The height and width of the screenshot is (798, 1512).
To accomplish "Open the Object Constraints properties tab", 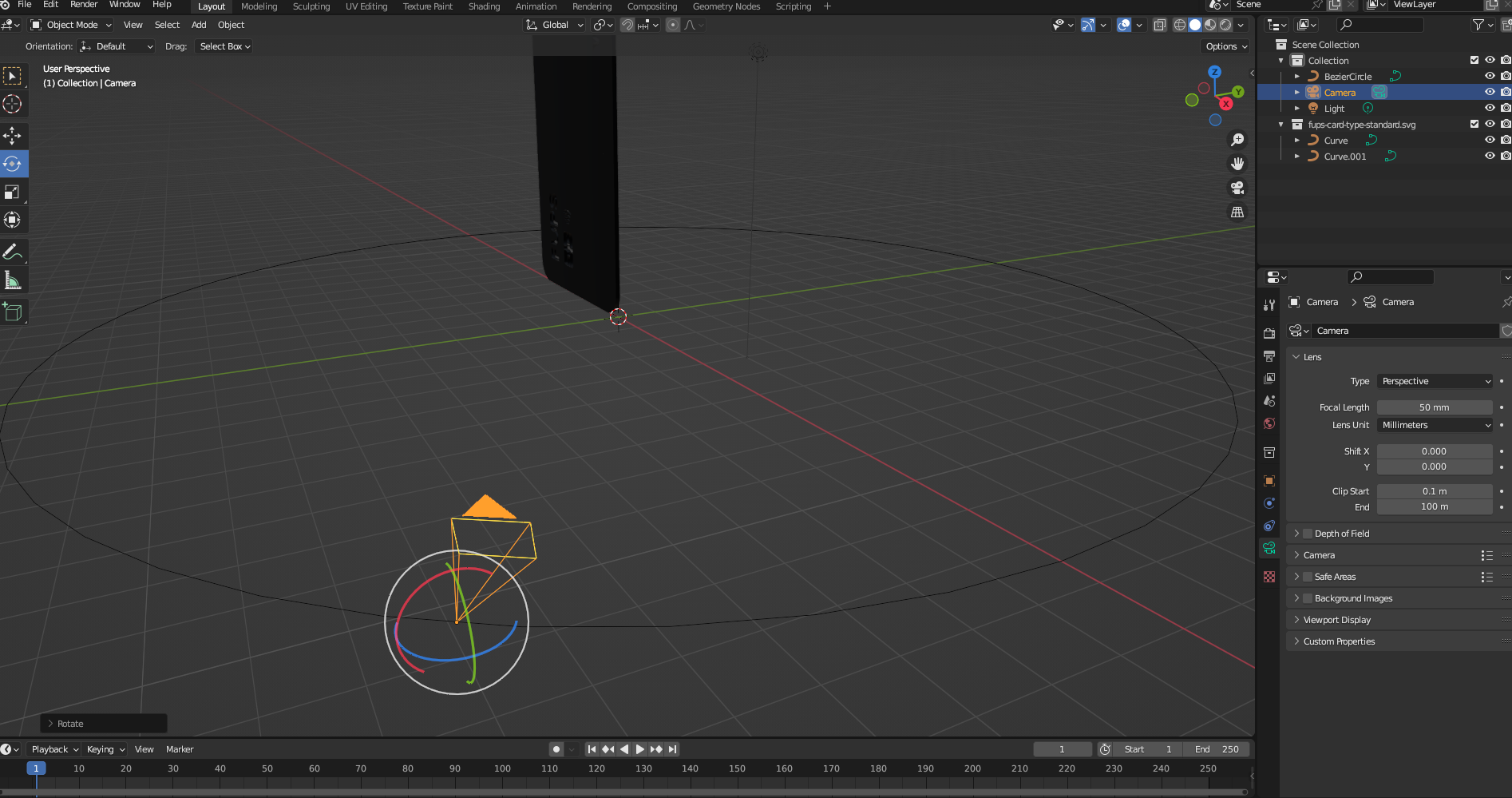I will coord(1269,526).
